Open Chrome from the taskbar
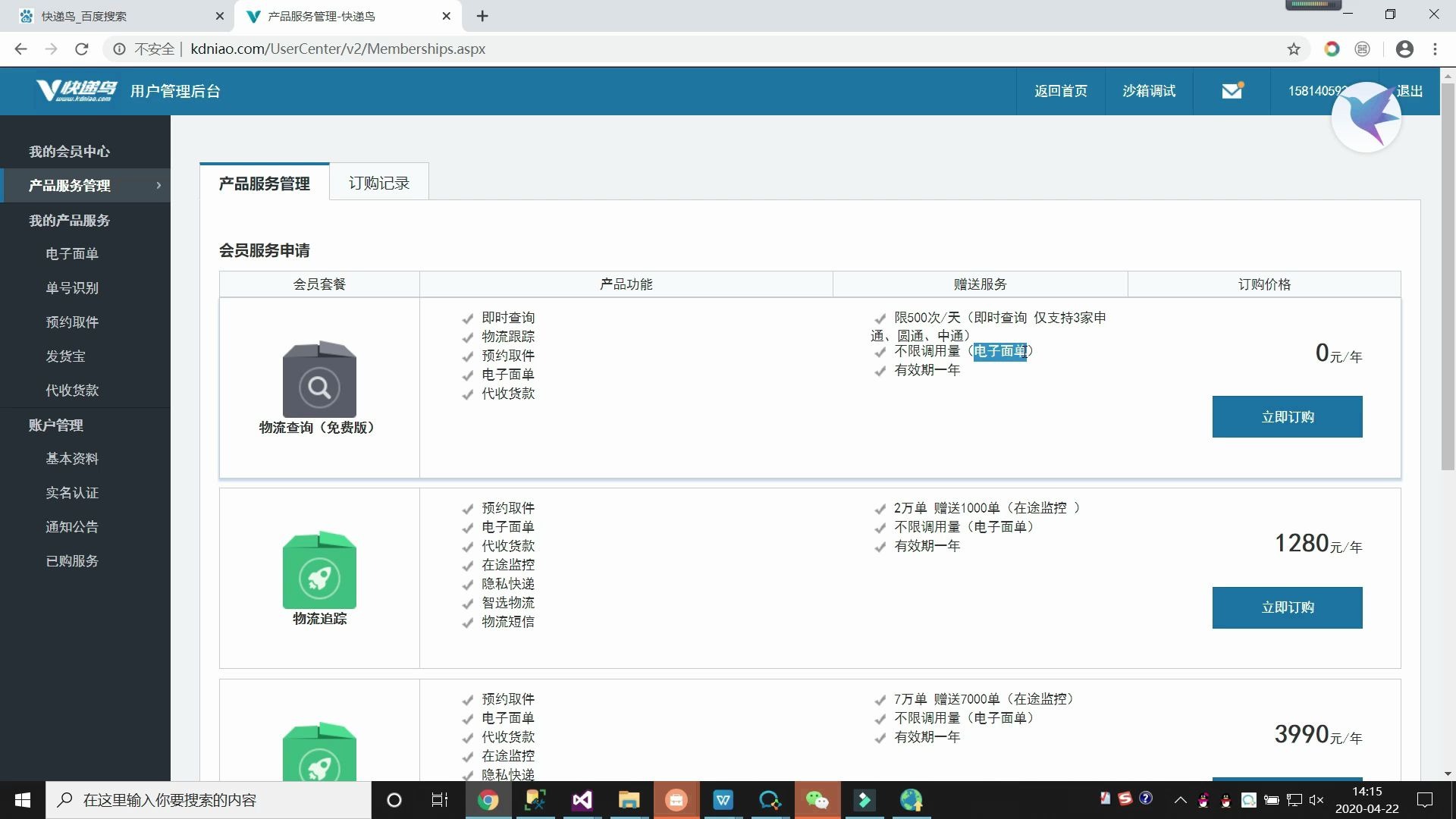The image size is (1456, 819). click(x=488, y=800)
